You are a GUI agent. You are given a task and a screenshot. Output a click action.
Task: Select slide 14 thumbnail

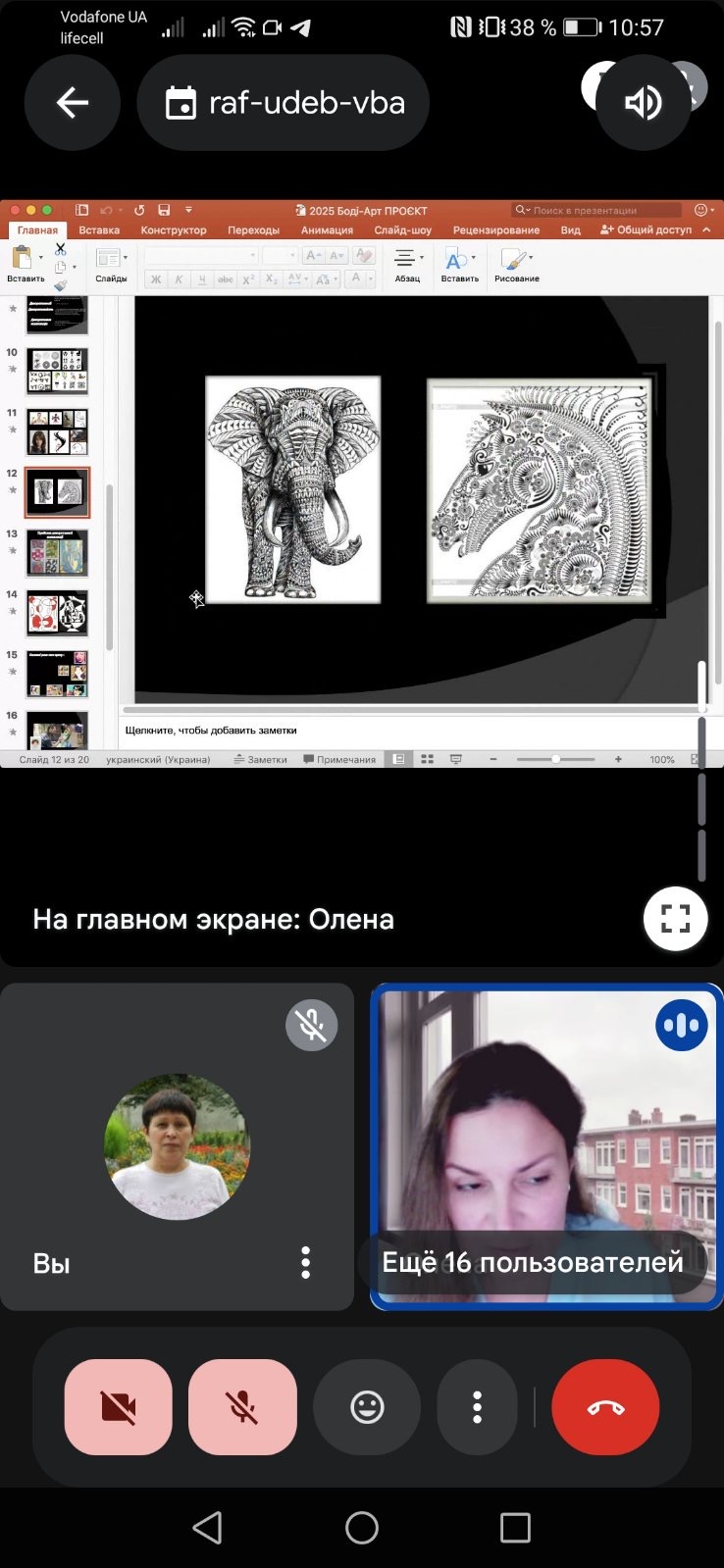(x=57, y=614)
